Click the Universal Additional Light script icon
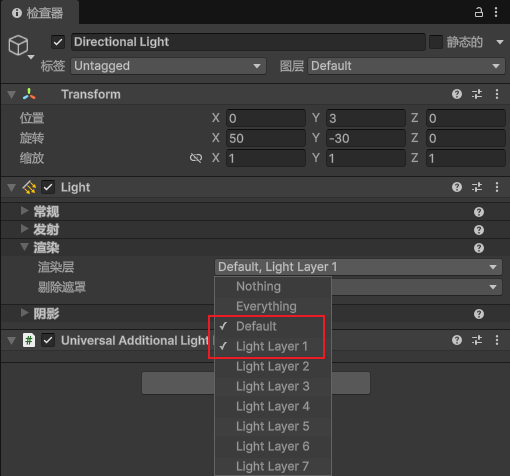 coord(29,340)
